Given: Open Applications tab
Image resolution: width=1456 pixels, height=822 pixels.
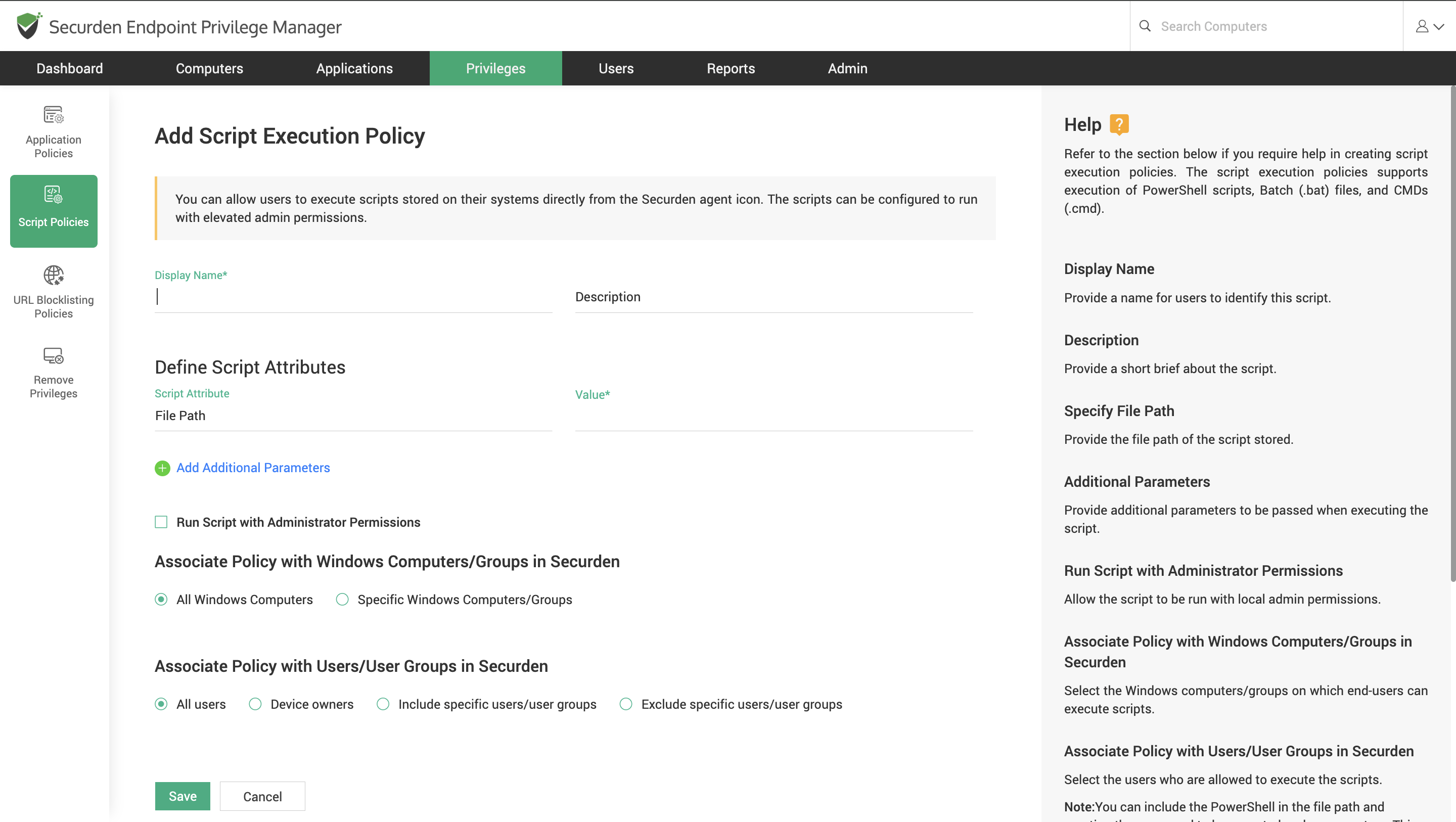Looking at the screenshot, I should point(354,68).
